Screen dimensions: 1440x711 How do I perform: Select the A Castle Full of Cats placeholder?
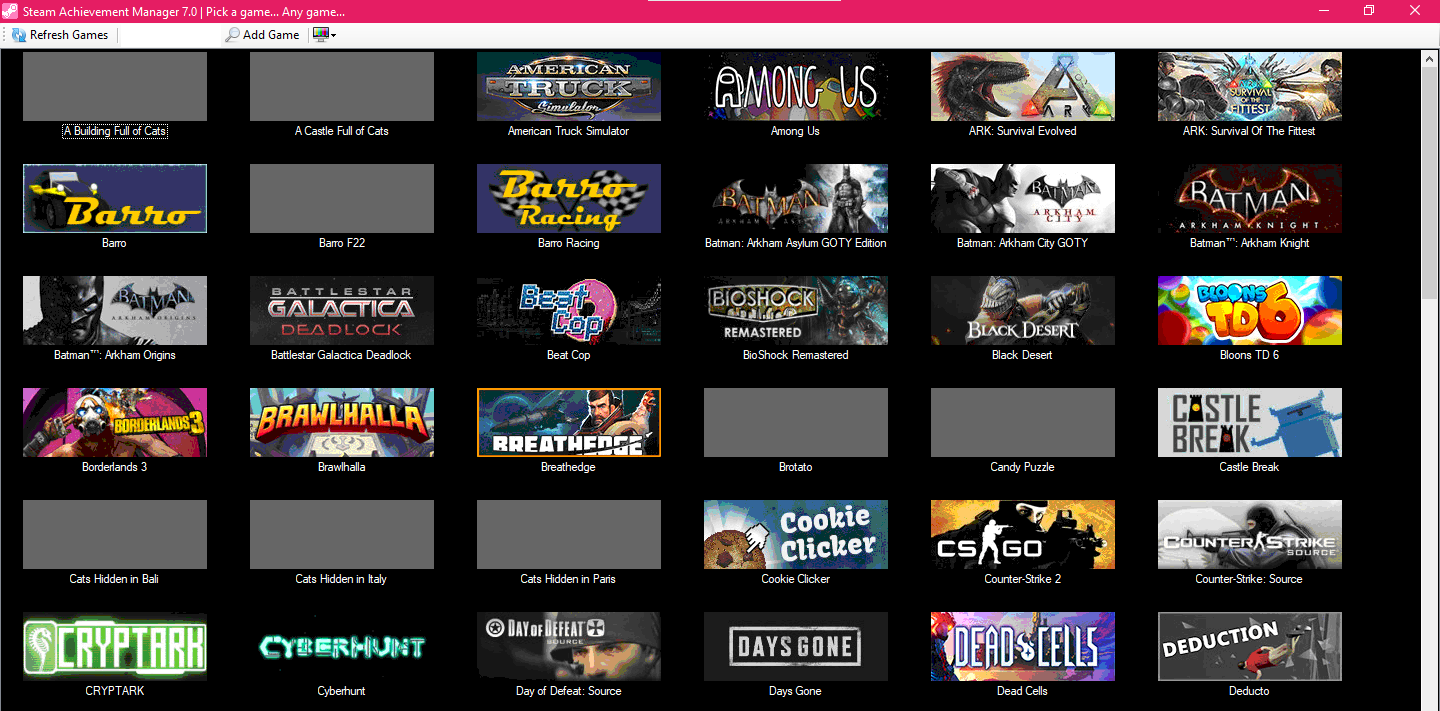[x=342, y=87]
